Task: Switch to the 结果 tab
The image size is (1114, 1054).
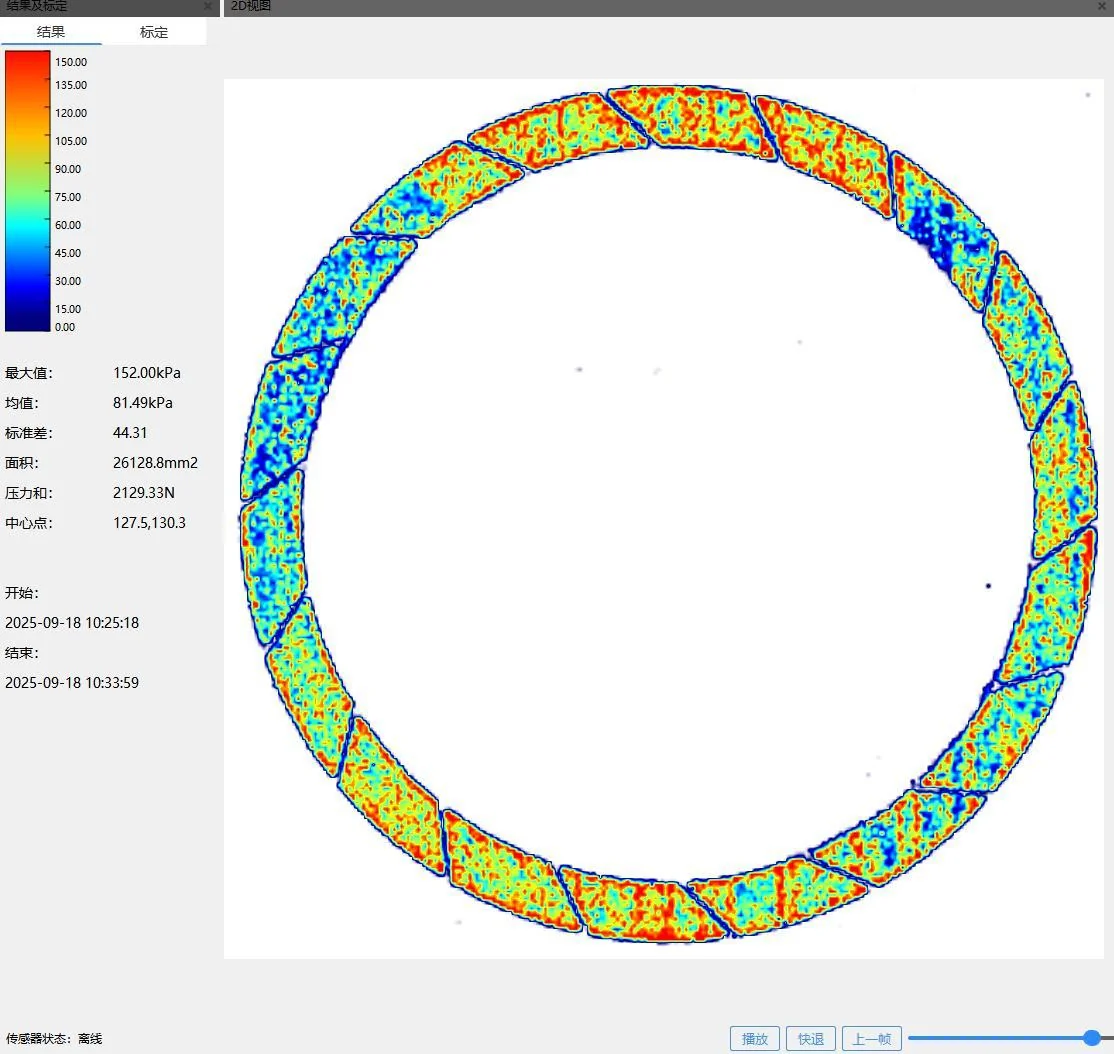Action: (x=51, y=32)
